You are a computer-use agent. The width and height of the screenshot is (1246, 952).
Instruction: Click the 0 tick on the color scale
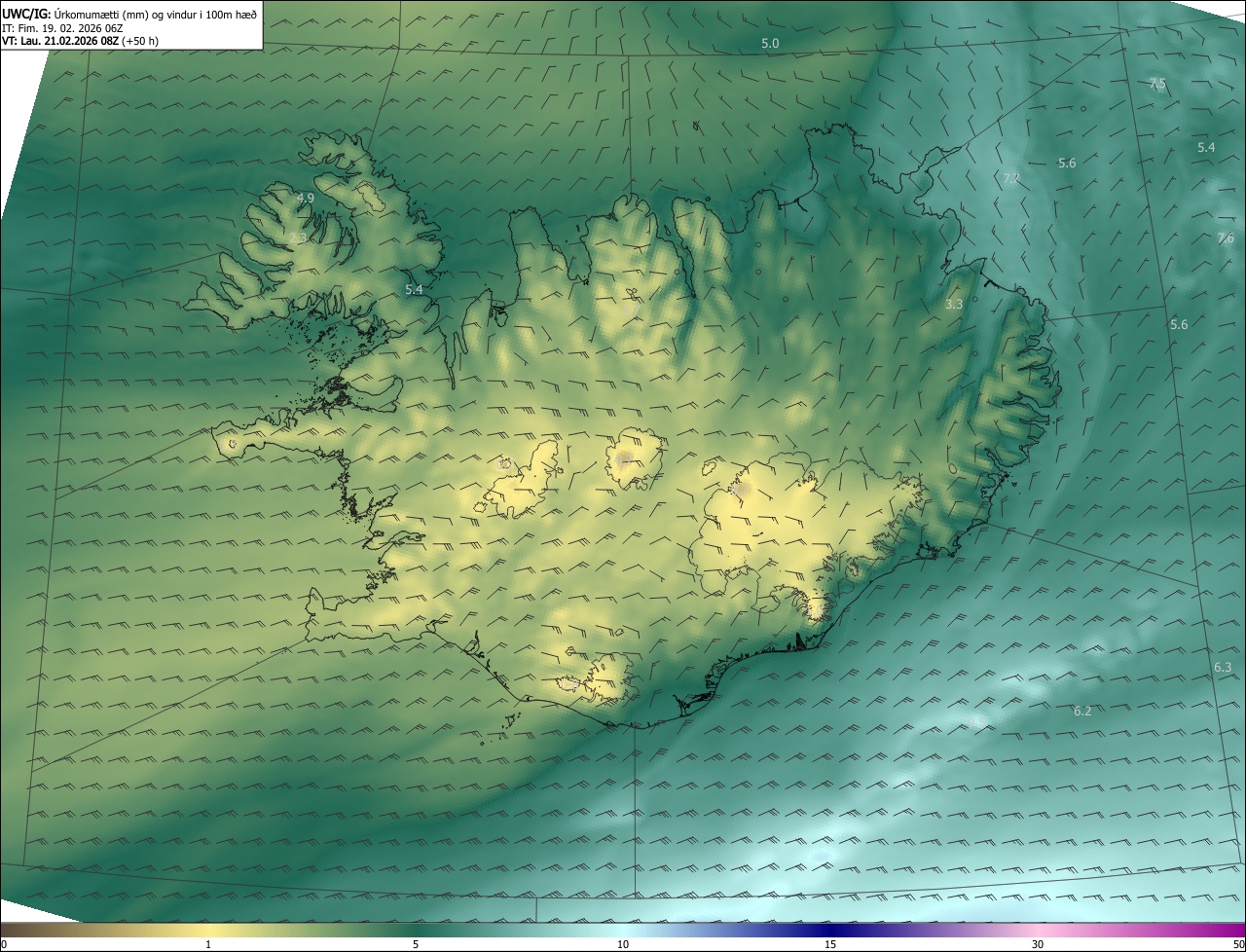(x=4, y=944)
